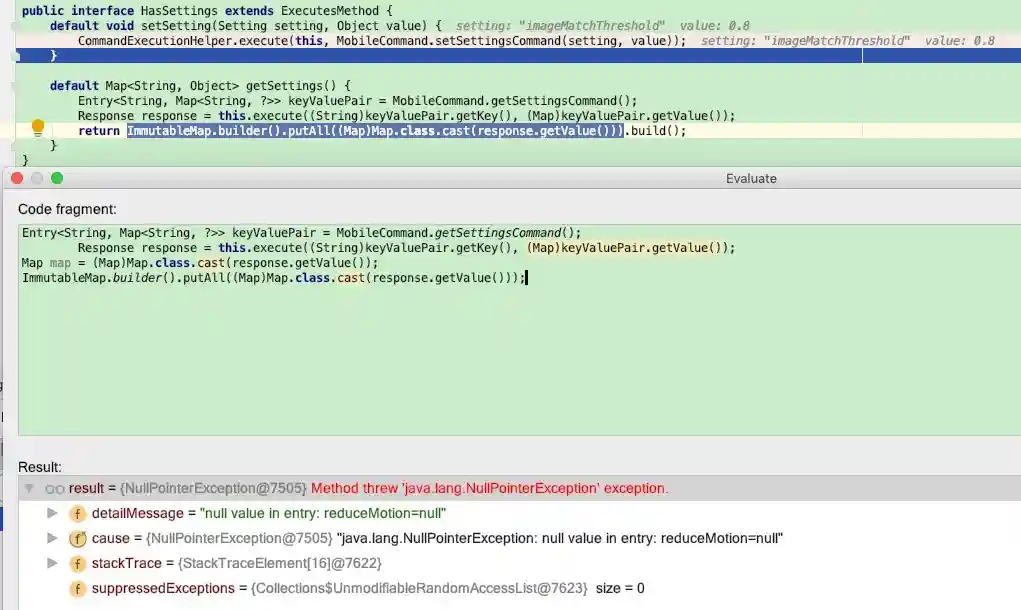Collapse the result NullPointerException node
Image resolution: width=1021 pixels, height=610 pixels.
(x=29, y=488)
